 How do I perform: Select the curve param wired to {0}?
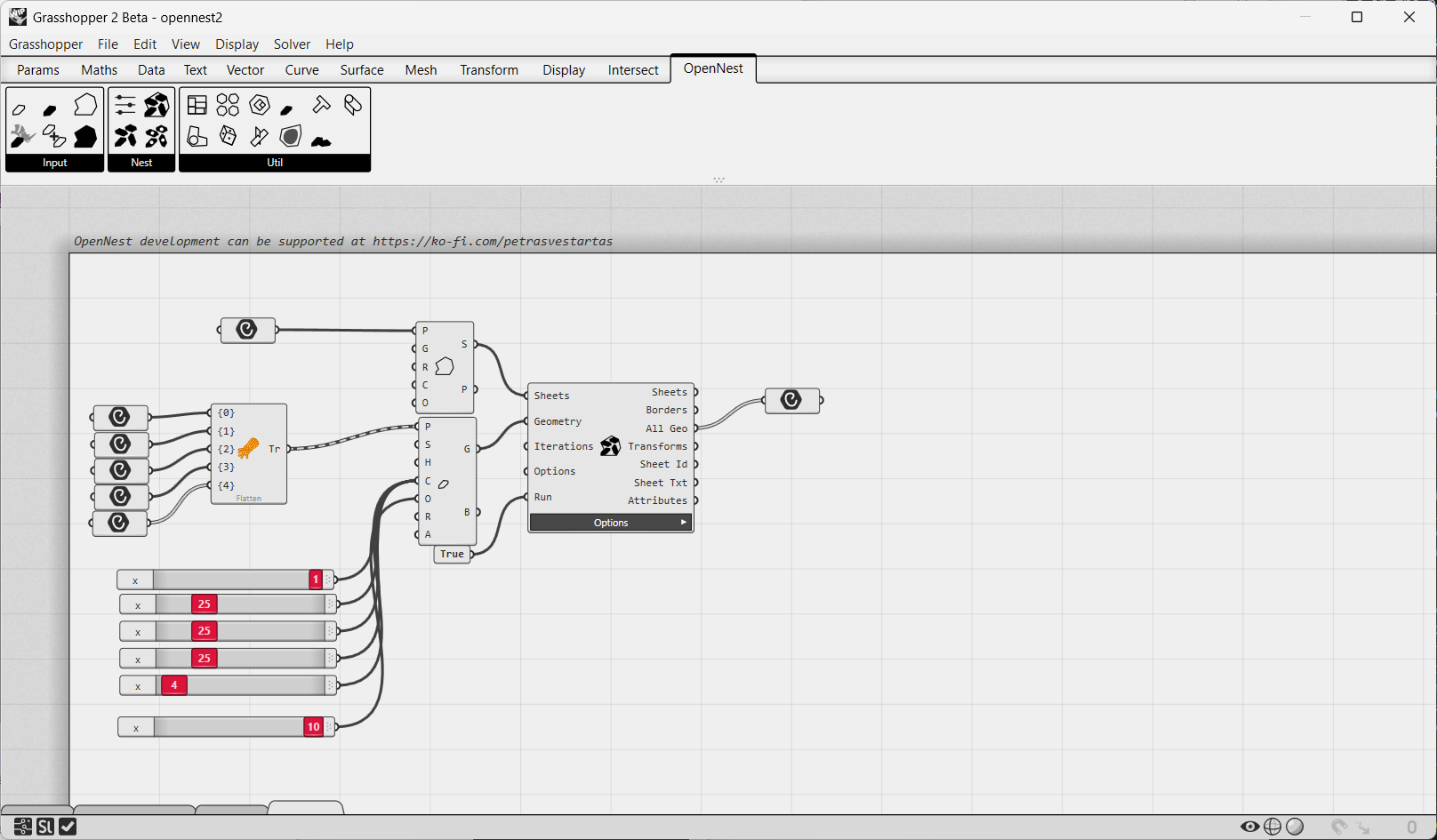click(120, 417)
